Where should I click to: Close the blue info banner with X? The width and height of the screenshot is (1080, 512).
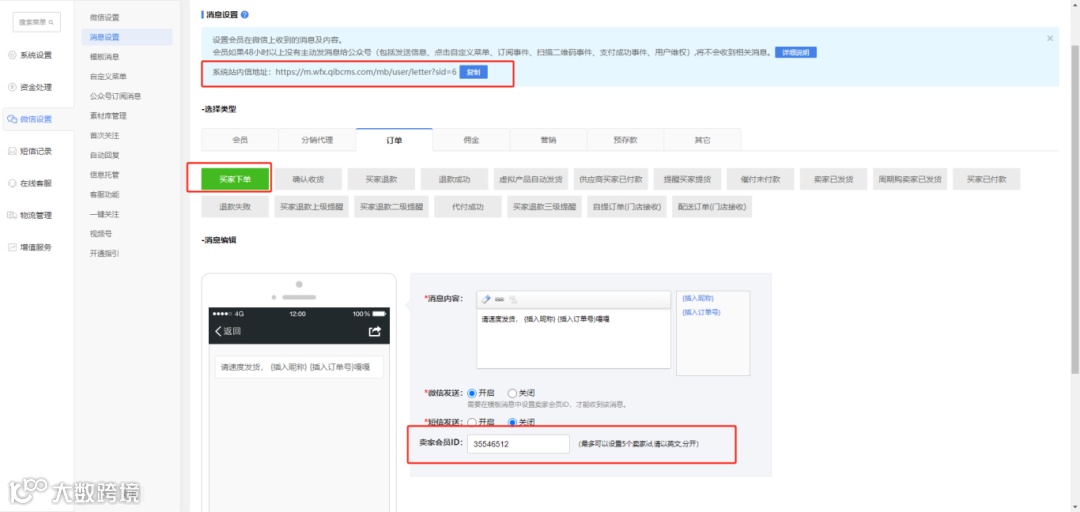pyautogui.click(x=1050, y=39)
